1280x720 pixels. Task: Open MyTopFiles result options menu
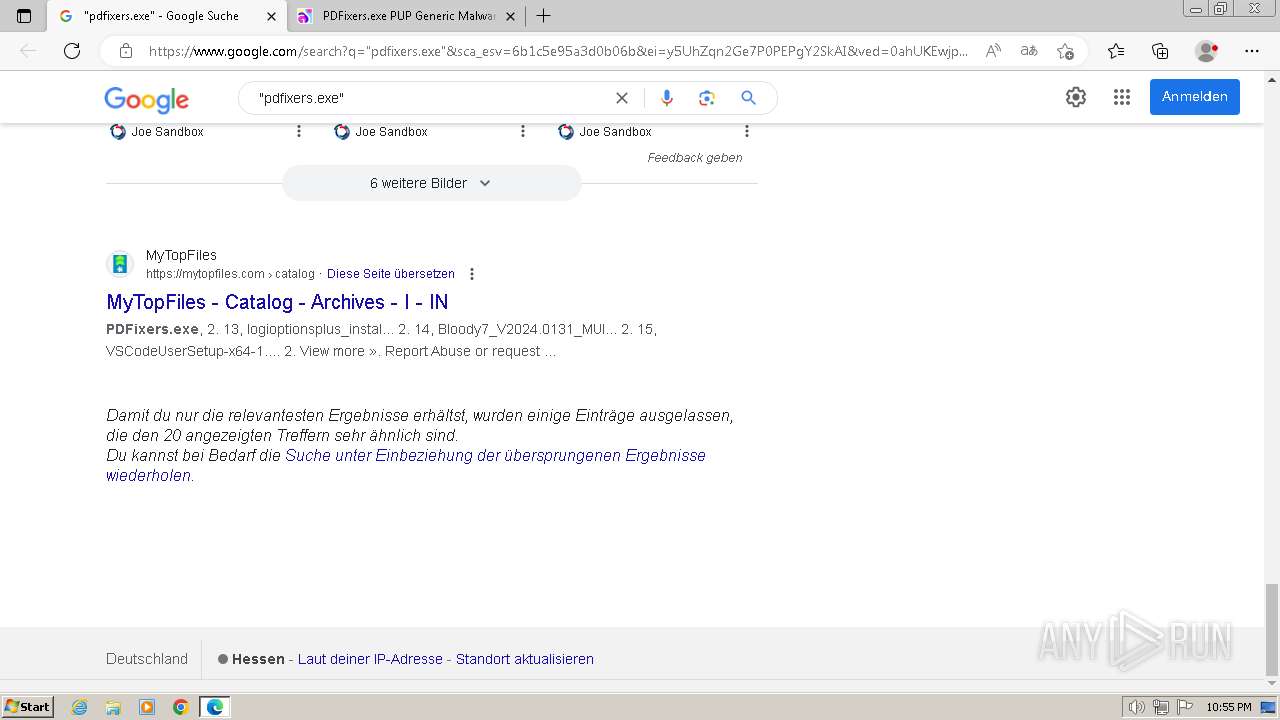(x=472, y=274)
